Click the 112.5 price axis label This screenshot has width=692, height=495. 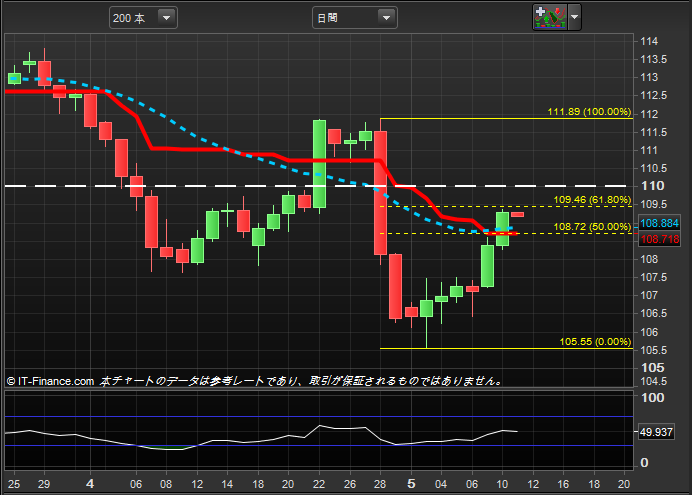[x=653, y=95]
